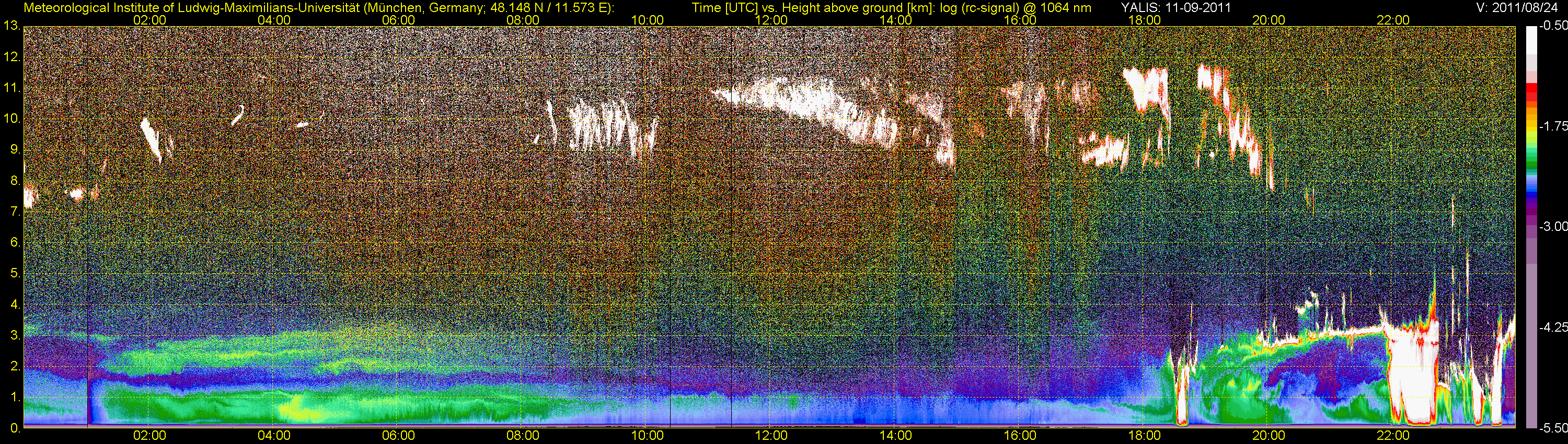Click the -4.25 color scale value

[x=1552, y=327]
